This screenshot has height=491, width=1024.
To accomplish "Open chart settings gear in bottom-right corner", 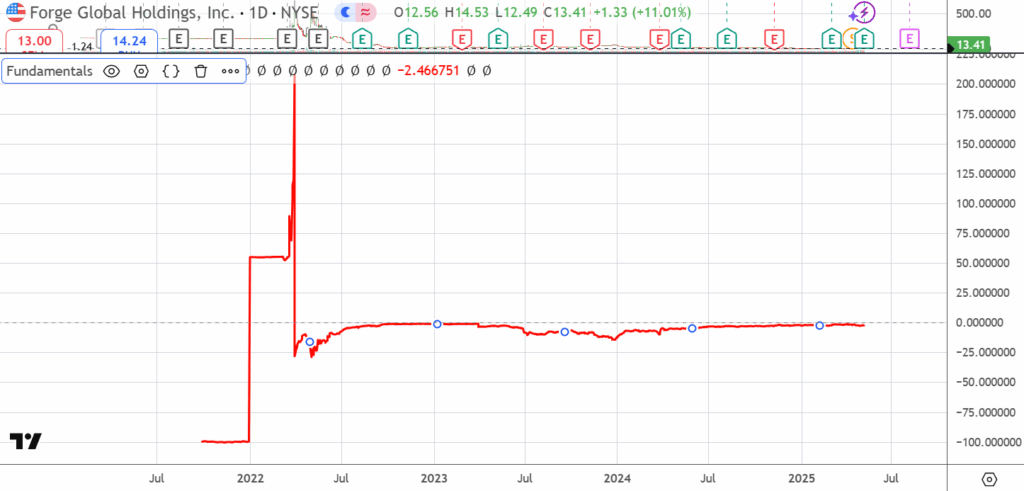I will [989, 478].
